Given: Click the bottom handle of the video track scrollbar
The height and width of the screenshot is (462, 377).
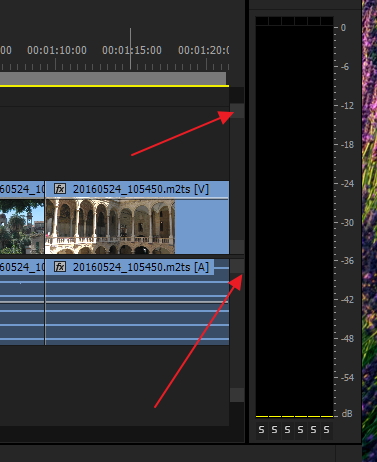Looking at the screenshot, I should tap(237, 247).
